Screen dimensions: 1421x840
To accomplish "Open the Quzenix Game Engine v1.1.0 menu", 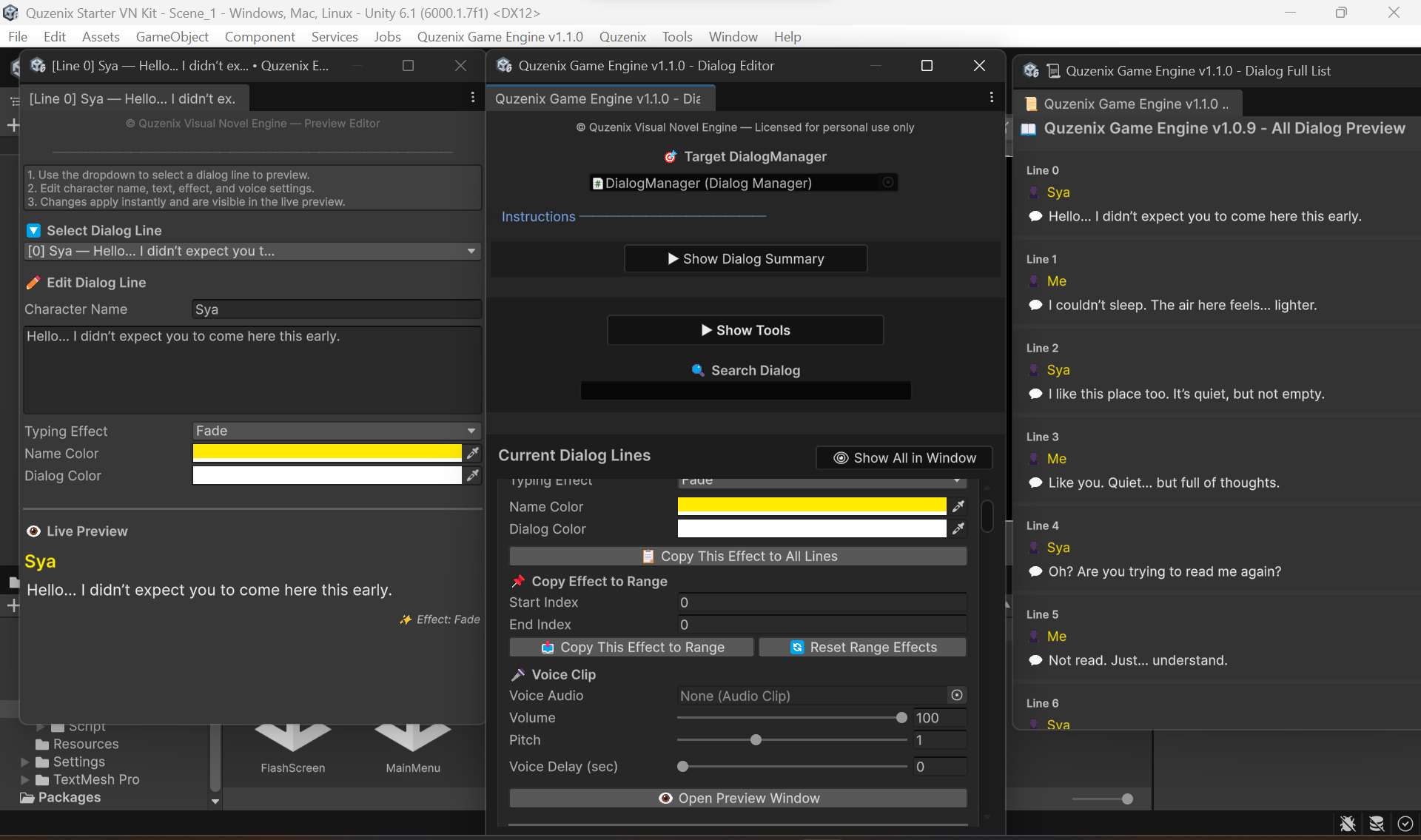I will click(500, 36).
